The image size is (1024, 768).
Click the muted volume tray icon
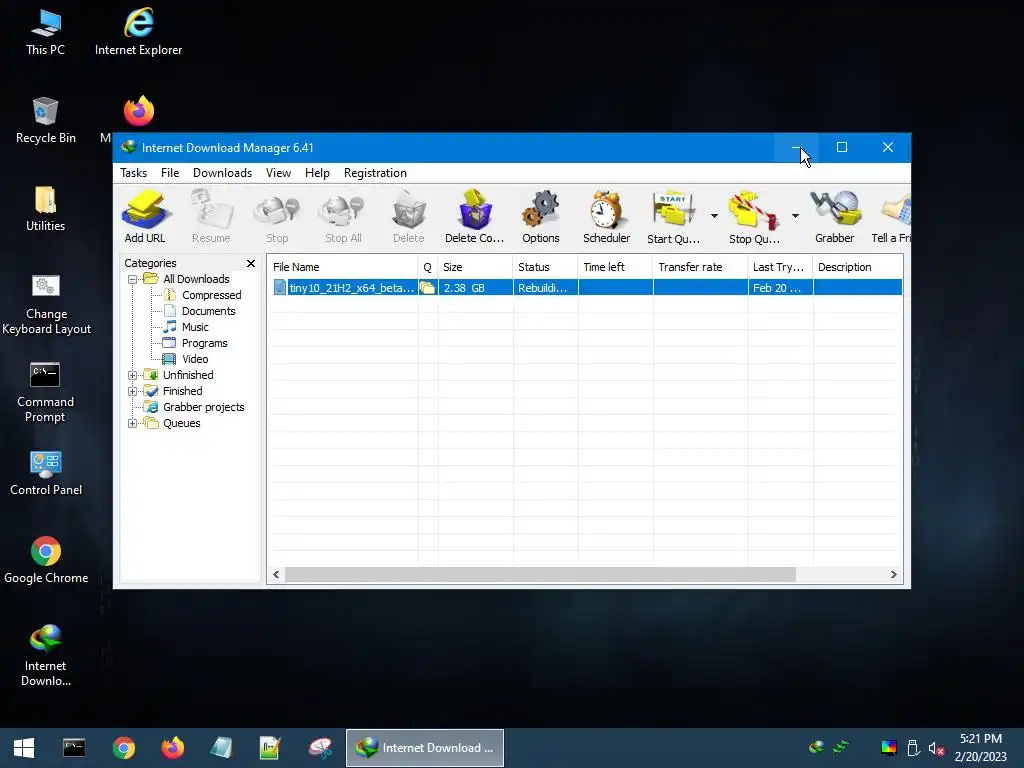[x=936, y=748]
